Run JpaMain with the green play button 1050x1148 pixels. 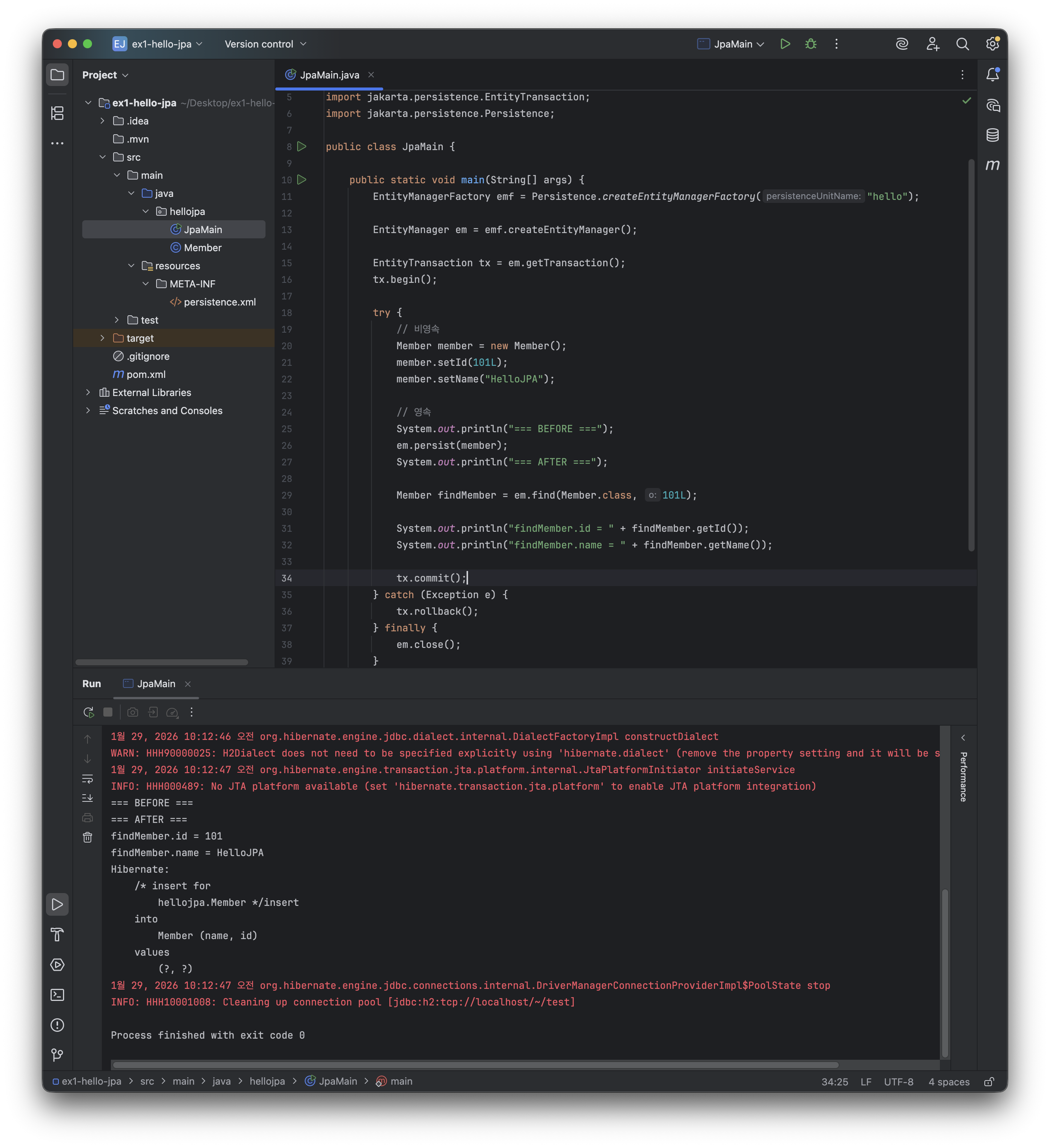785,44
